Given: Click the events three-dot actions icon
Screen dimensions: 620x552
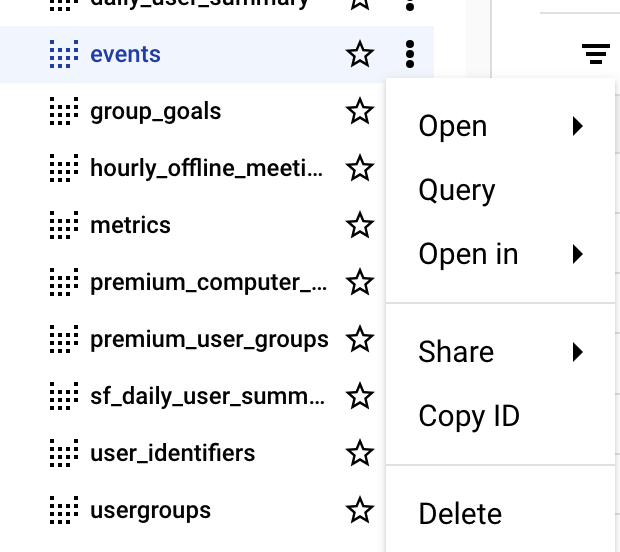Looking at the screenshot, I should coord(410,54).
